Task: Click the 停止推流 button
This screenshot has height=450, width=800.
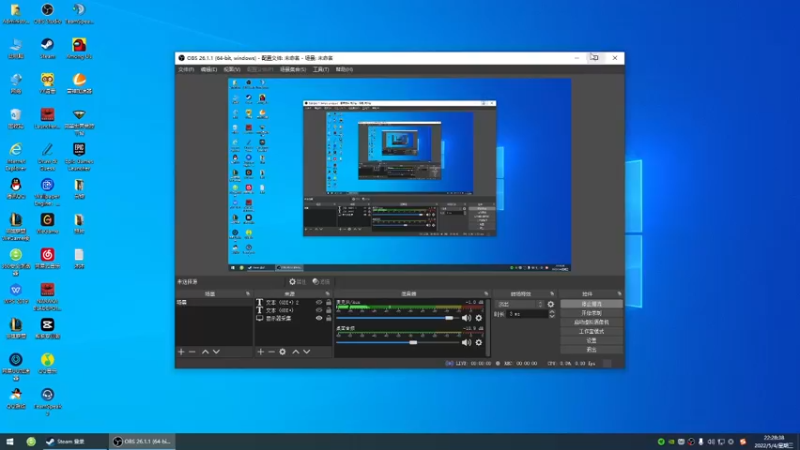Action: coord(591,304)
